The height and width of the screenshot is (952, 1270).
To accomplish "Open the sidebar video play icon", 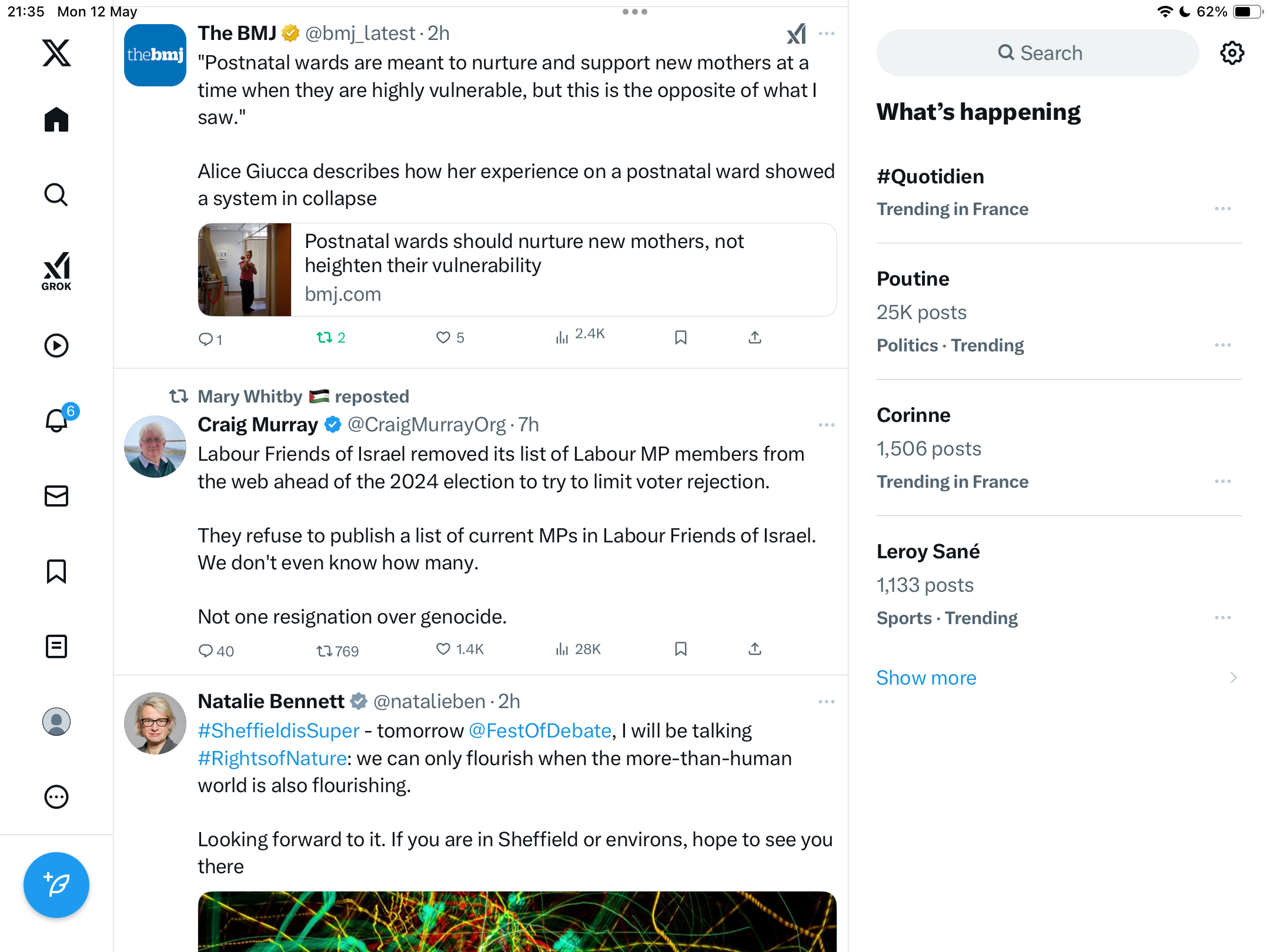I will [x=56, y=346].
